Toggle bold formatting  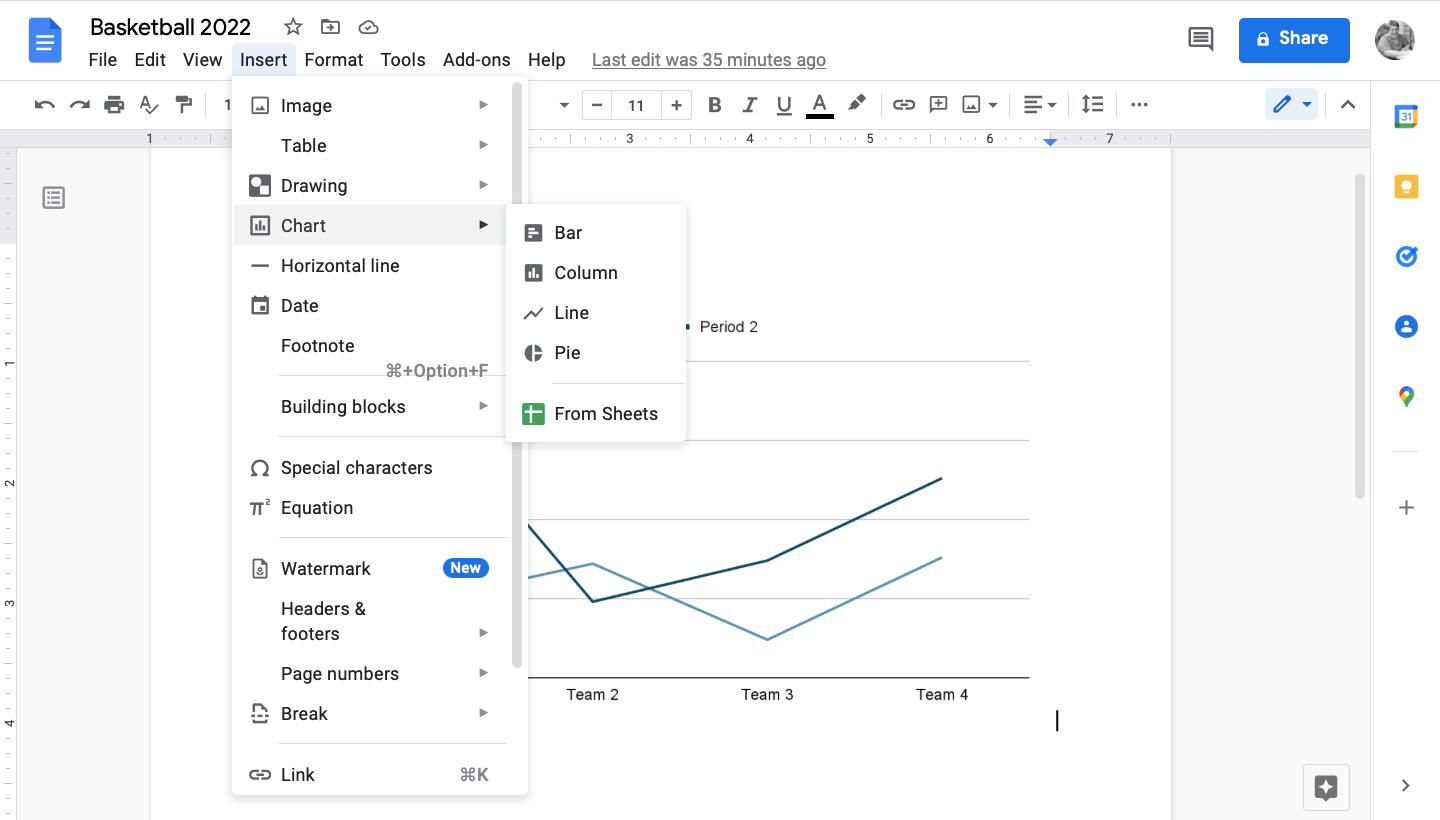tap(714, 104)
